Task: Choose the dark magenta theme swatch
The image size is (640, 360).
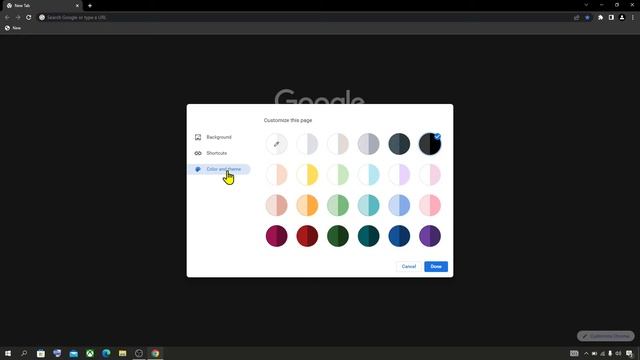Action: pos(277,236)
